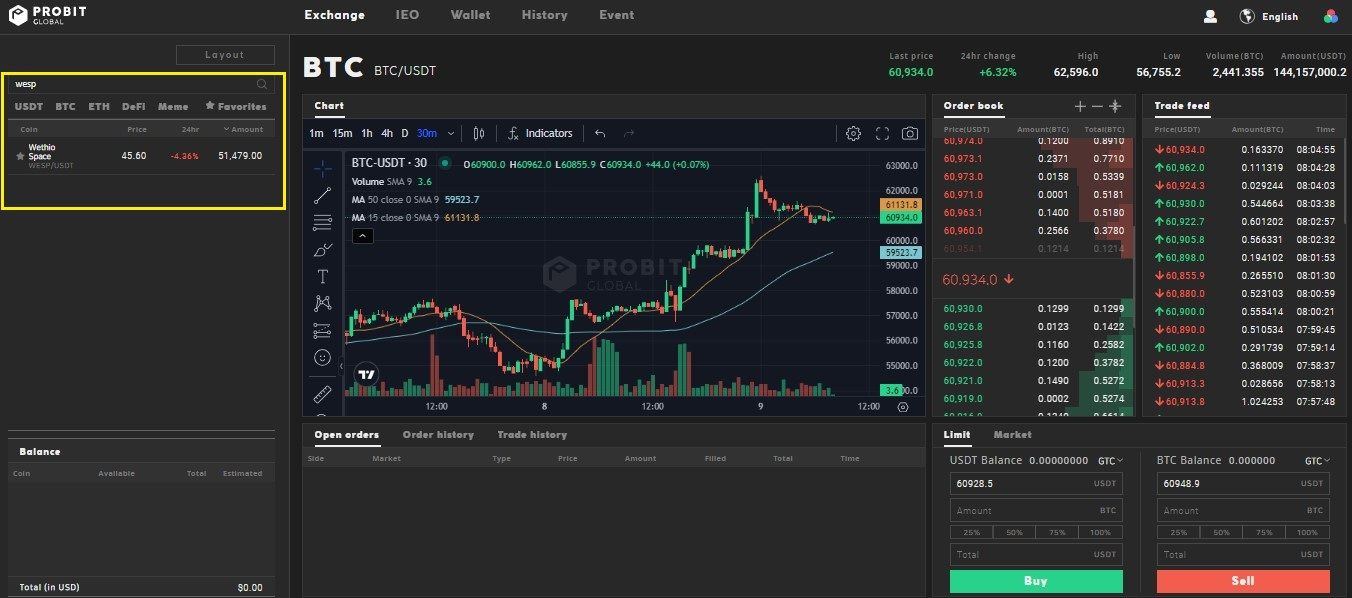This screenshot has height=598, width=1352.
Task: Click the coin search magnifier icon
Action: click(x=262, y=84)
